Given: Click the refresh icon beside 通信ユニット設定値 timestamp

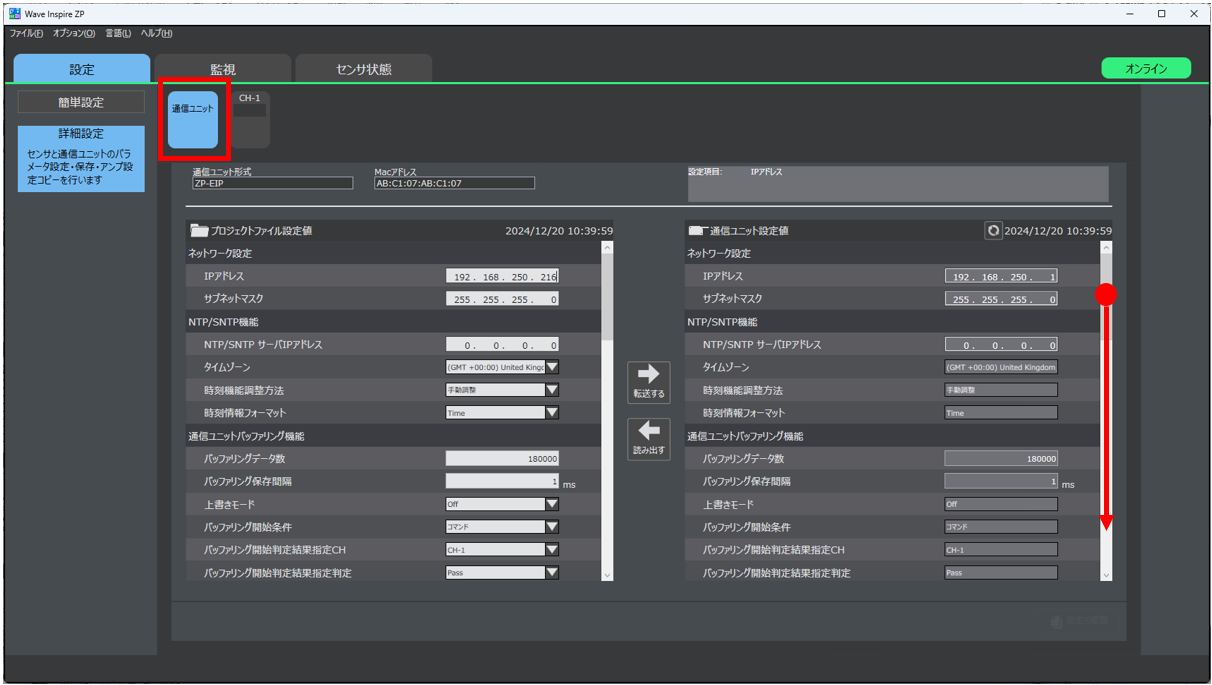Looking at the screenshot, I should (993, 230).
